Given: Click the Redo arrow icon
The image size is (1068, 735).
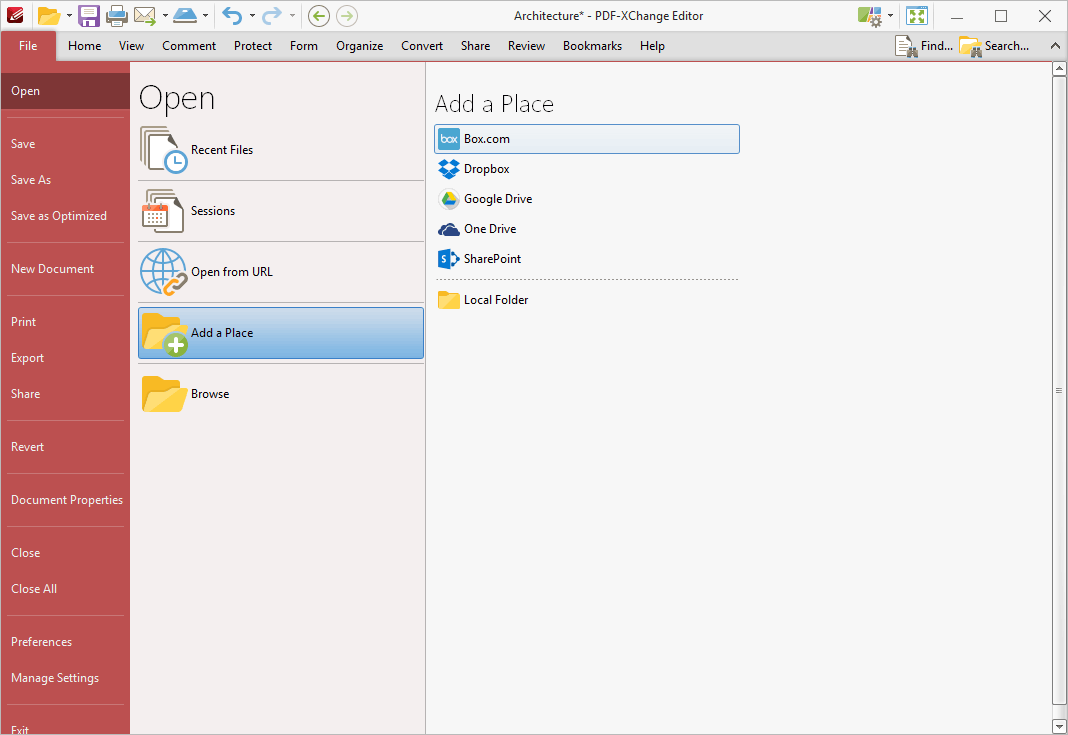Looking at the screenshot, I should [x=272, y=16].
